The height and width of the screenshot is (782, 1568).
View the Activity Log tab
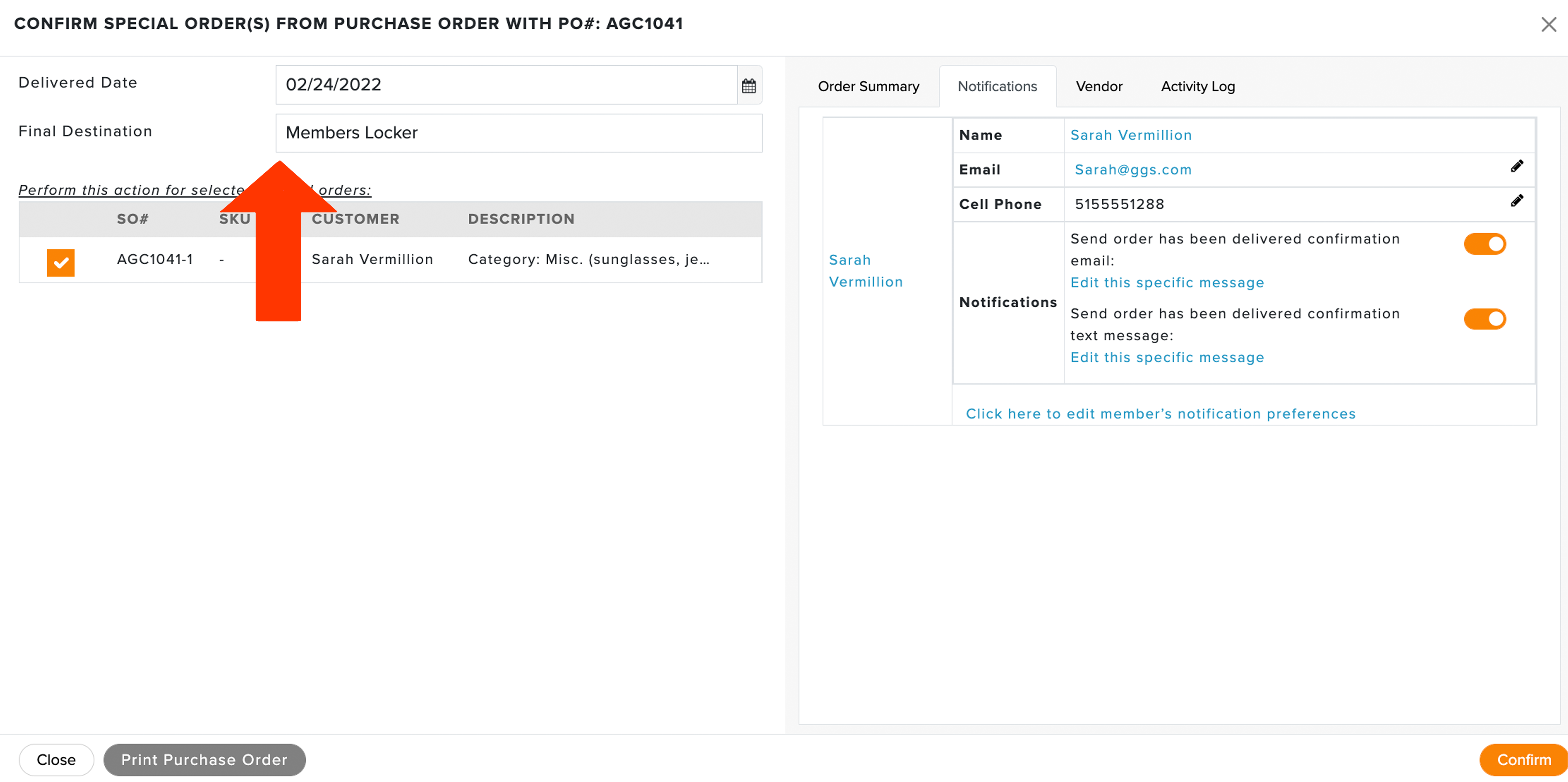point(1197,86)
